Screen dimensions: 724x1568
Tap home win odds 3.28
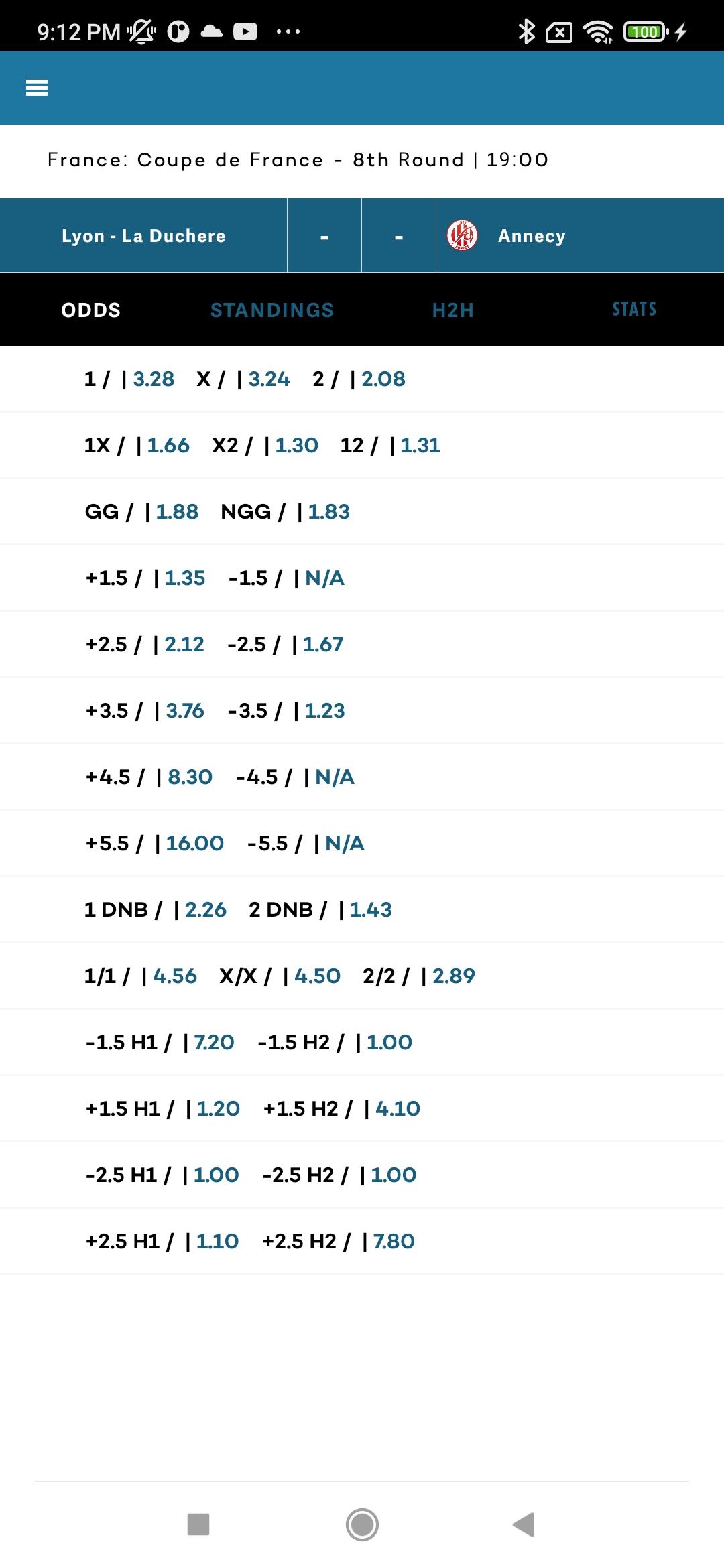[x=154, y=379]
